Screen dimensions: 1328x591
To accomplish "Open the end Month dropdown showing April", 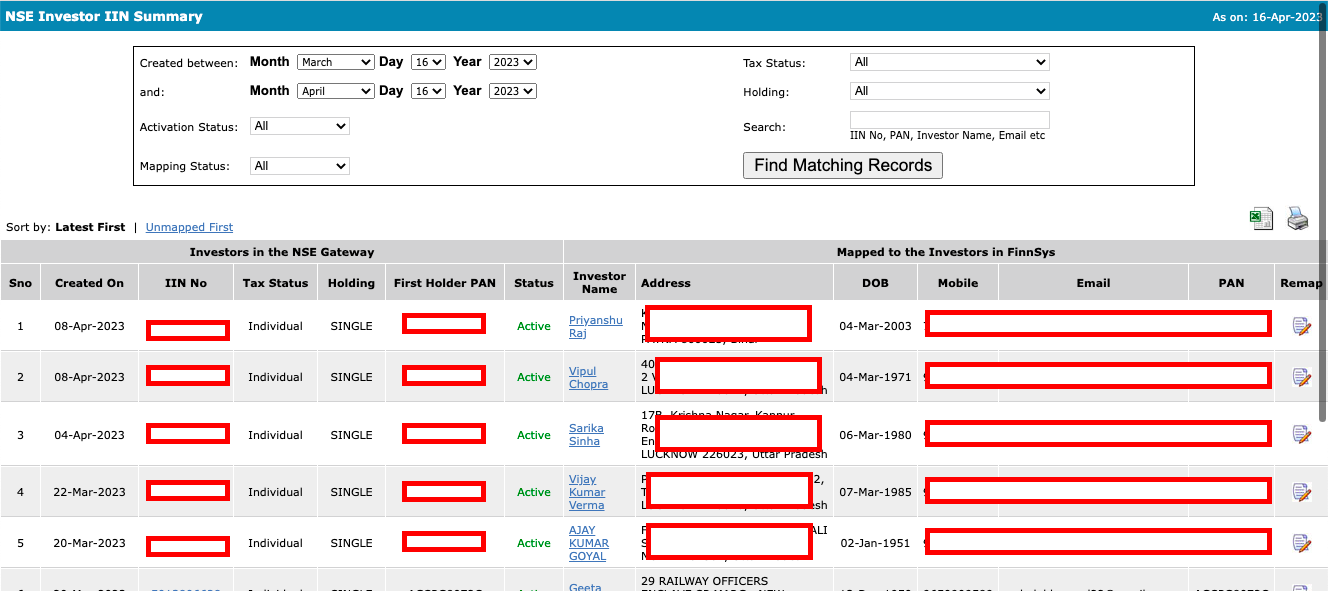I will 335,91.
